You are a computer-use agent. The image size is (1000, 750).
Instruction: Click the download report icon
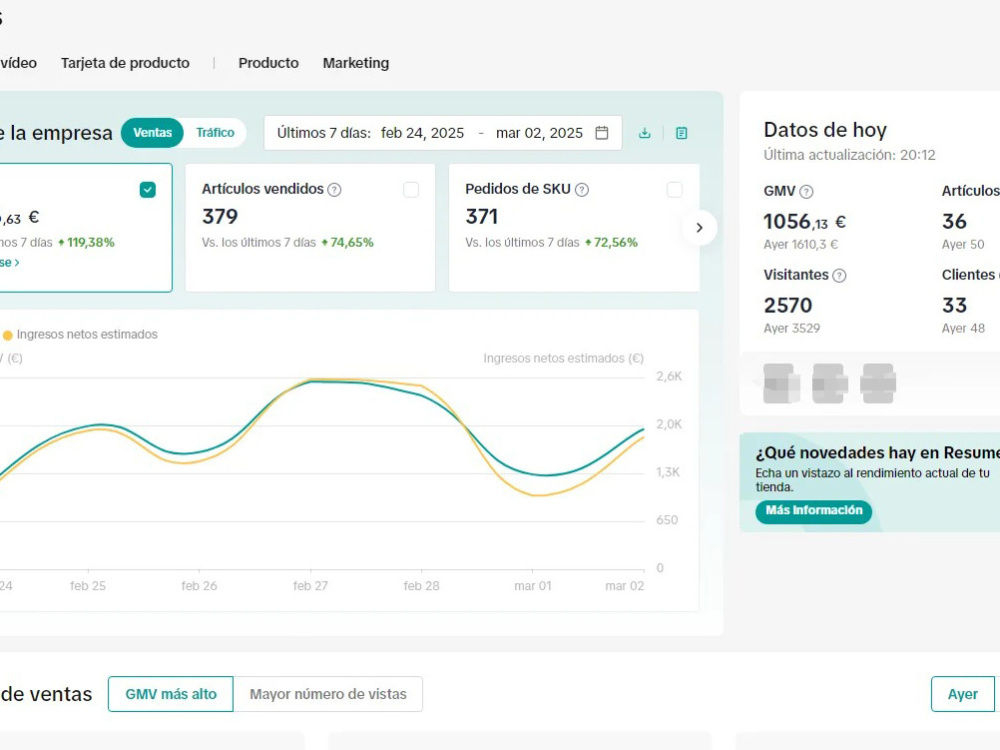click(x=645, y=133)
